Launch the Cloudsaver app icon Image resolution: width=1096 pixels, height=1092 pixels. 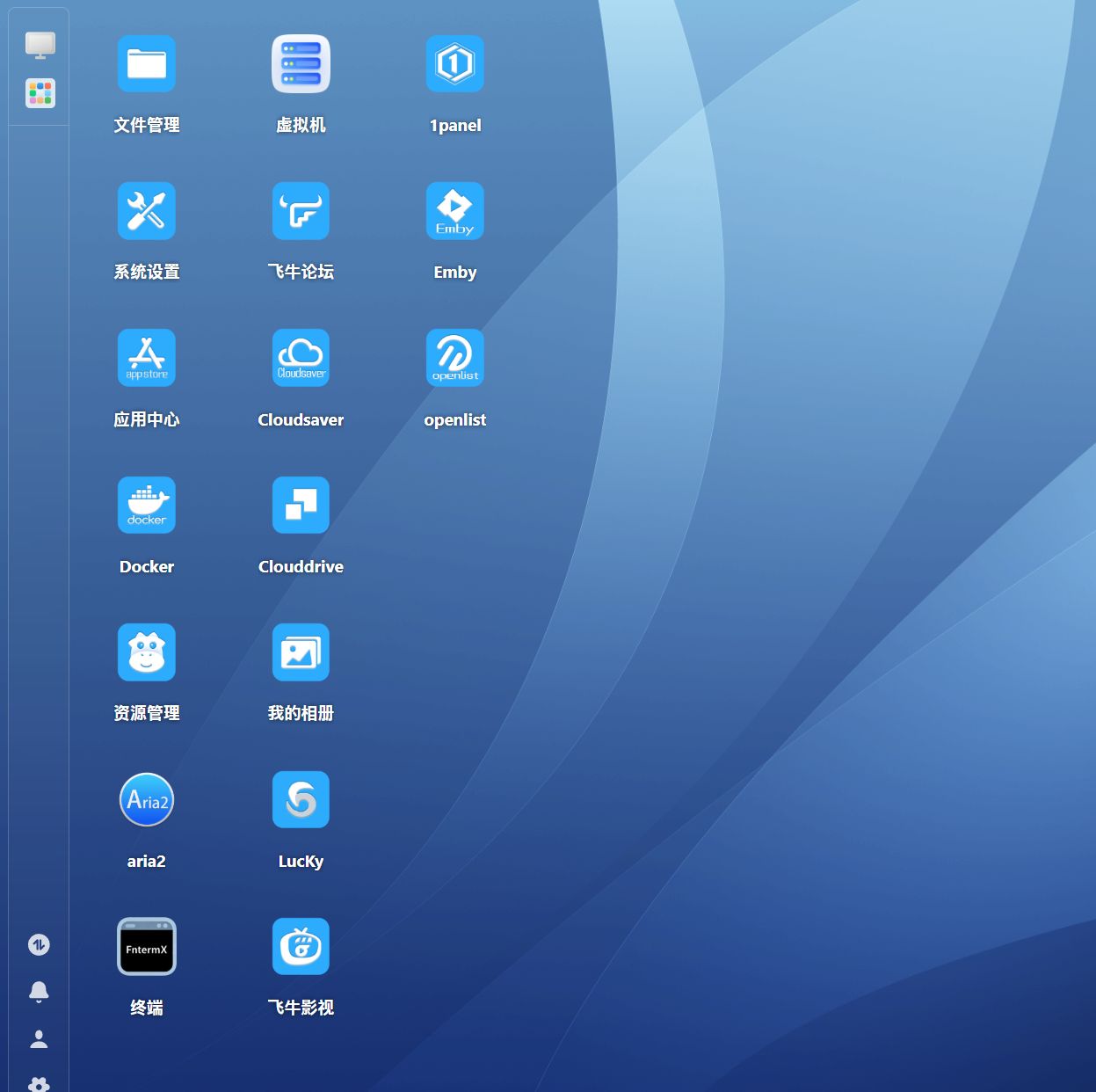click(x=301, y=358)
